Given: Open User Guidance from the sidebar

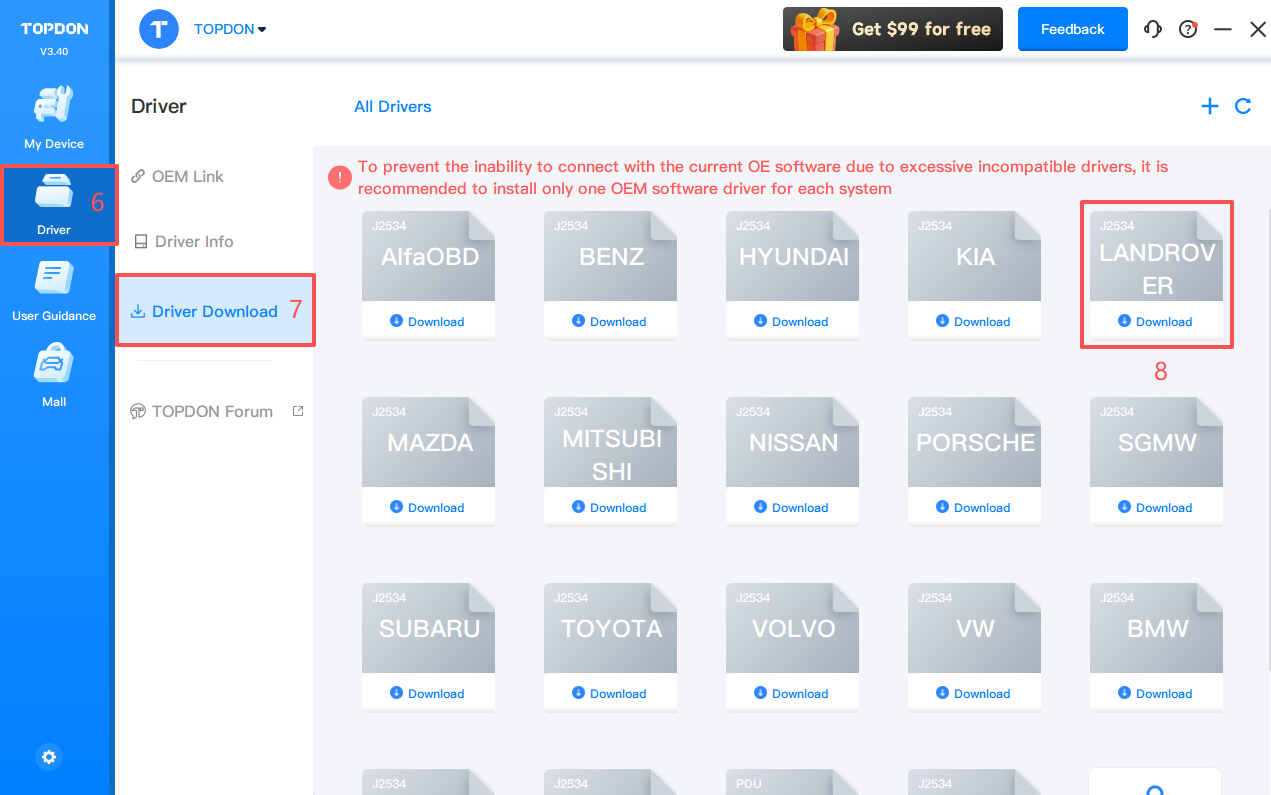Looking at the screenshot, I should (54, 290).
